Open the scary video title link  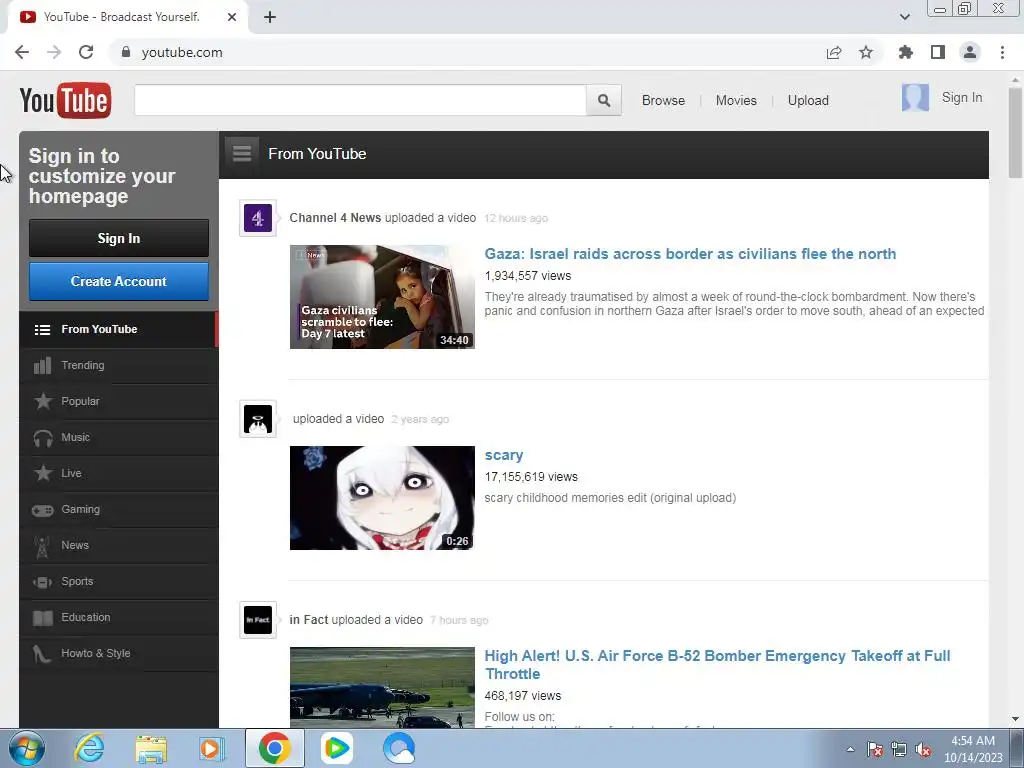504,455
